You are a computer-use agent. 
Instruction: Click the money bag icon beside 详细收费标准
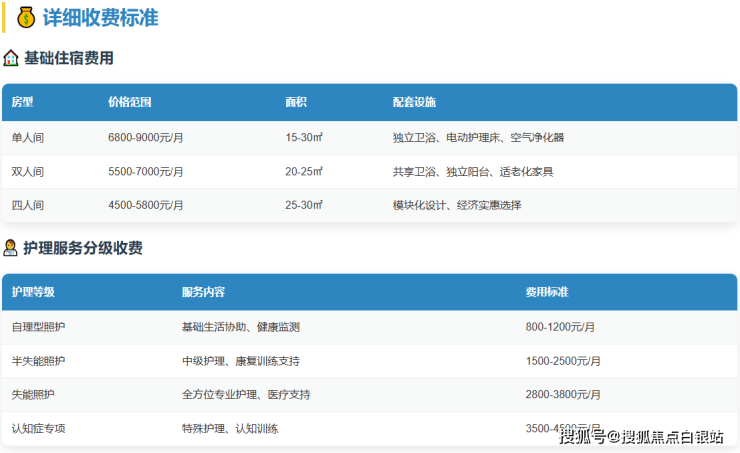(x=26, y=18)
